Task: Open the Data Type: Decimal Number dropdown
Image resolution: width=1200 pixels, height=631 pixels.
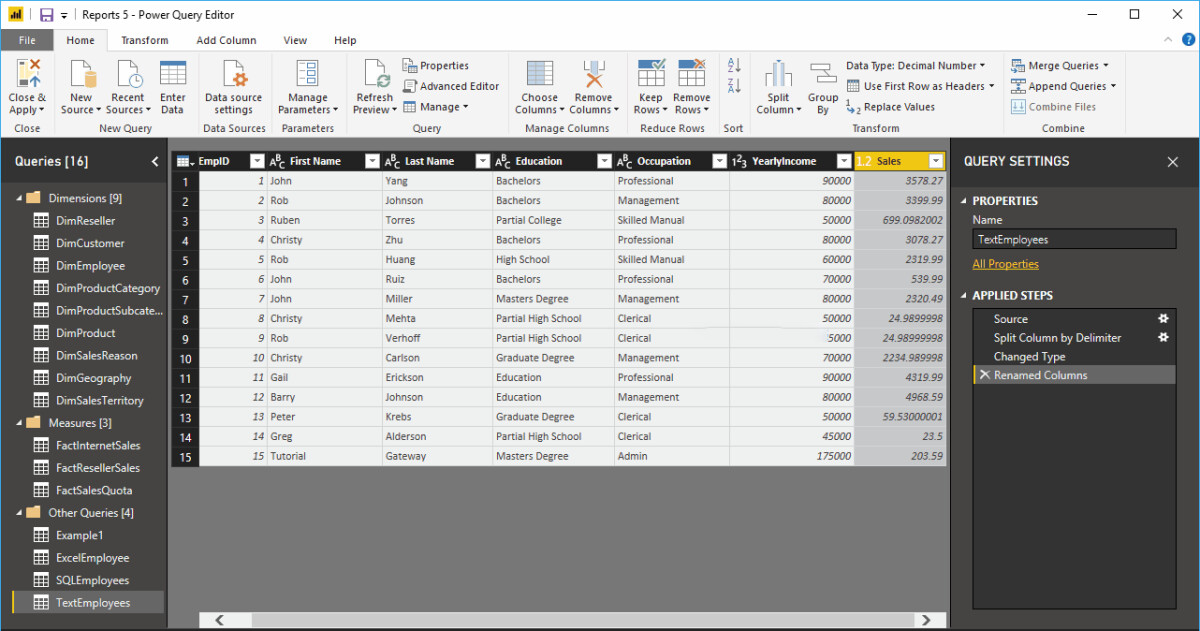Action: coord(916,65)
